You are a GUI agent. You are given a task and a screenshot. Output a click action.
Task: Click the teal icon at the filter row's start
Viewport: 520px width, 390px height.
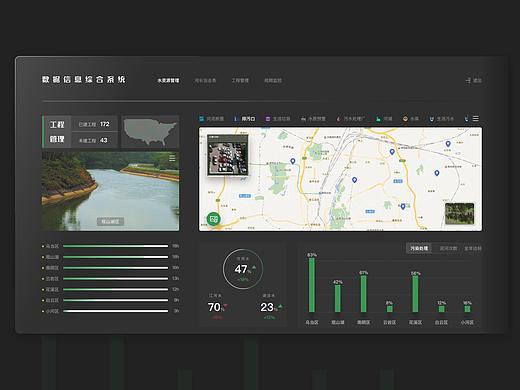tap(201, 119)
